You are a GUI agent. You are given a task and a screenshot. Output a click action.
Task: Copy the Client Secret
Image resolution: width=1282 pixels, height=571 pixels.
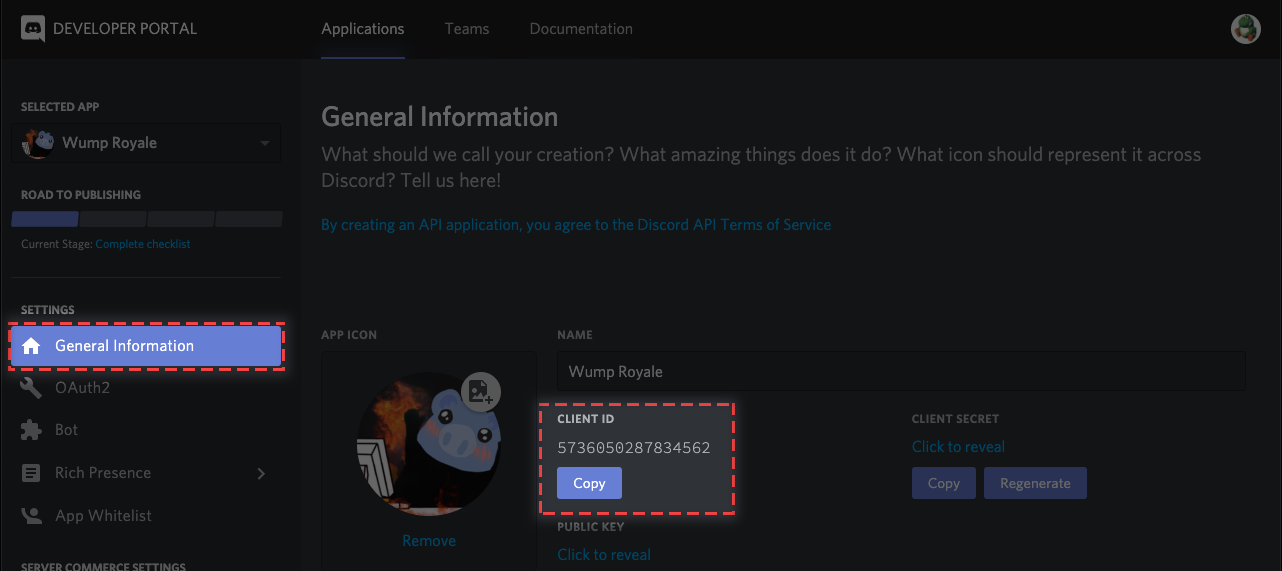[x=944, y=483]
